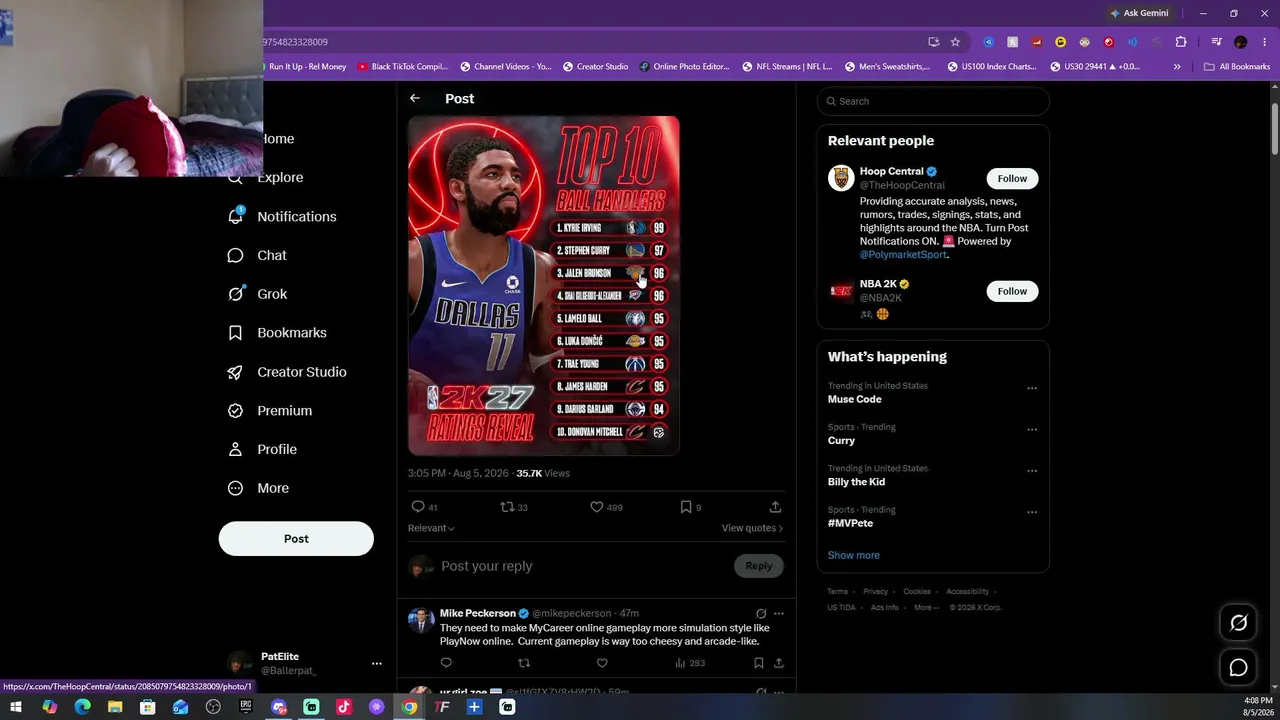The image size is (1280, 720).
Task: Click the reply icon on the main post
Action: (418, 507)
